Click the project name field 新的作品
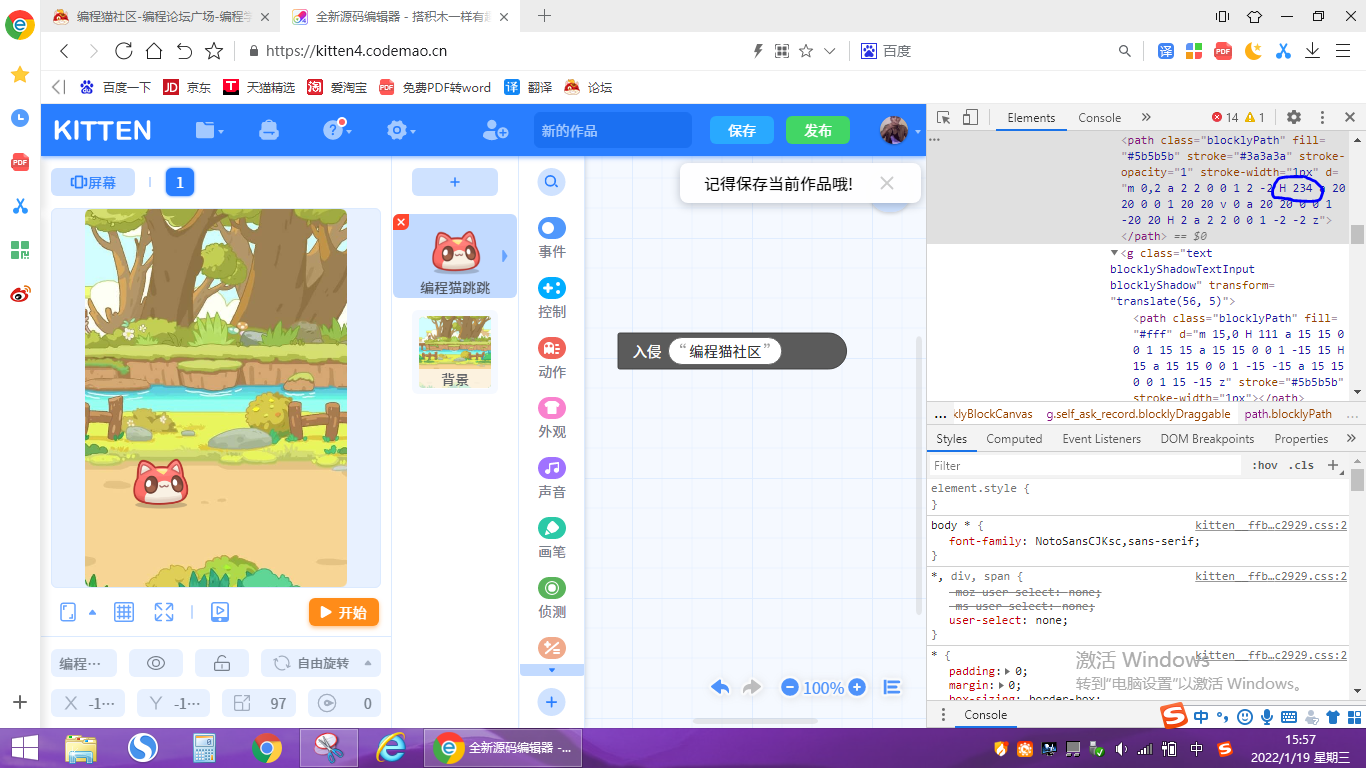 coord(611,130)
